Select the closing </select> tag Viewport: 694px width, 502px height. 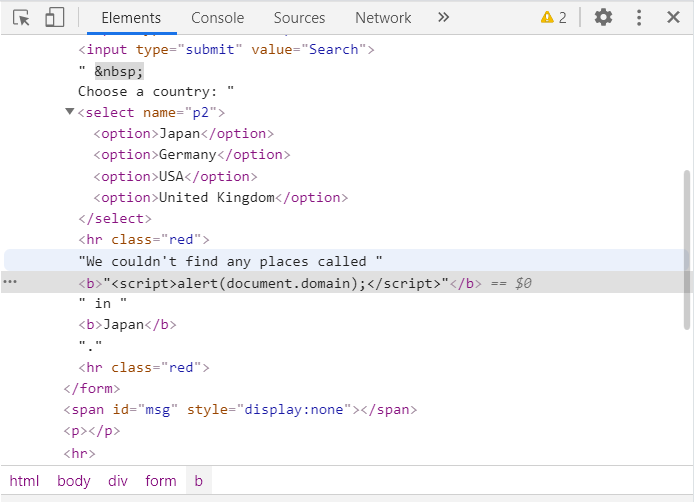[x=115, y=219]
